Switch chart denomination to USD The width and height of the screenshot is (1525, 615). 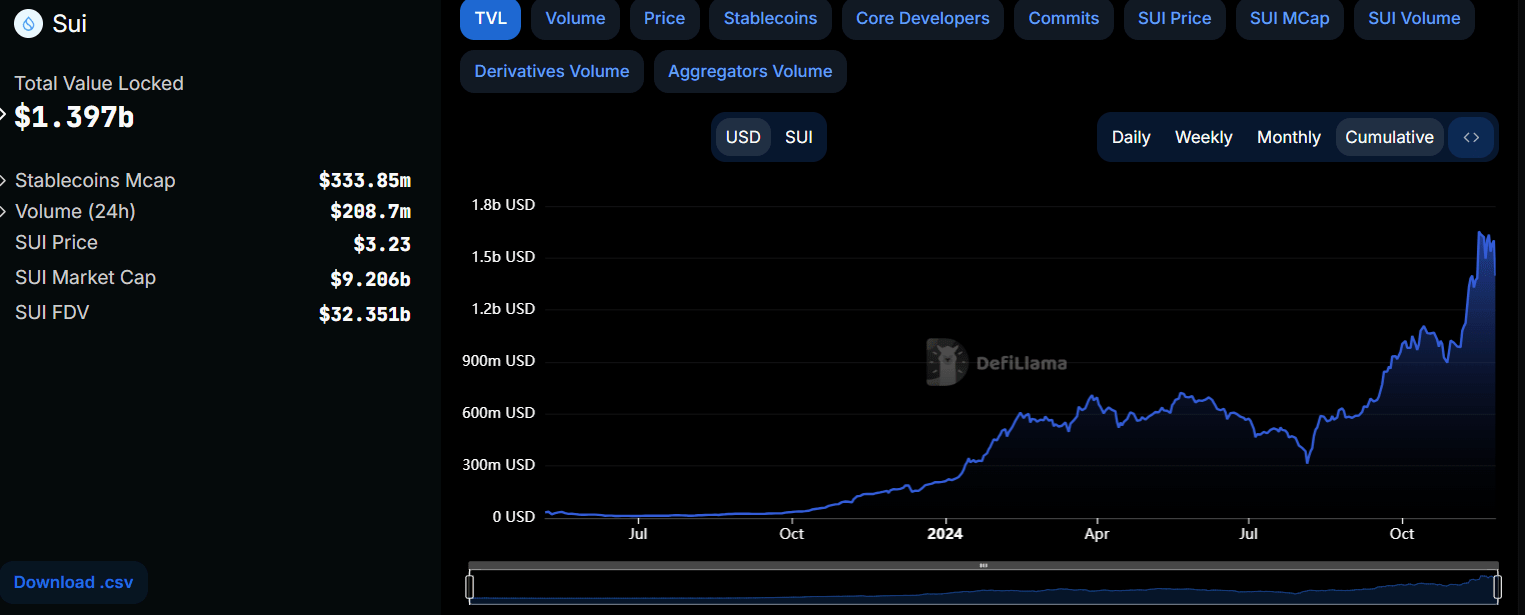(743, 137)
